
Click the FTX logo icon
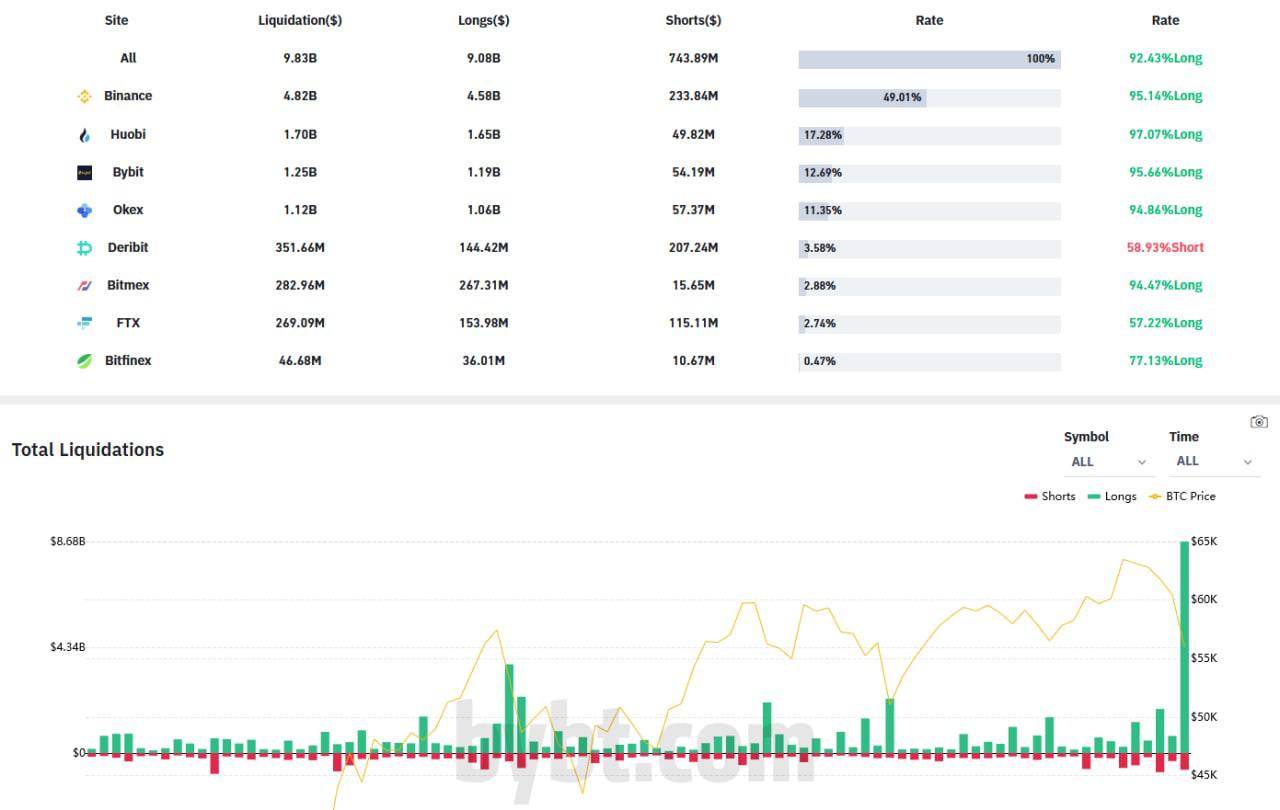coord(85,324)
